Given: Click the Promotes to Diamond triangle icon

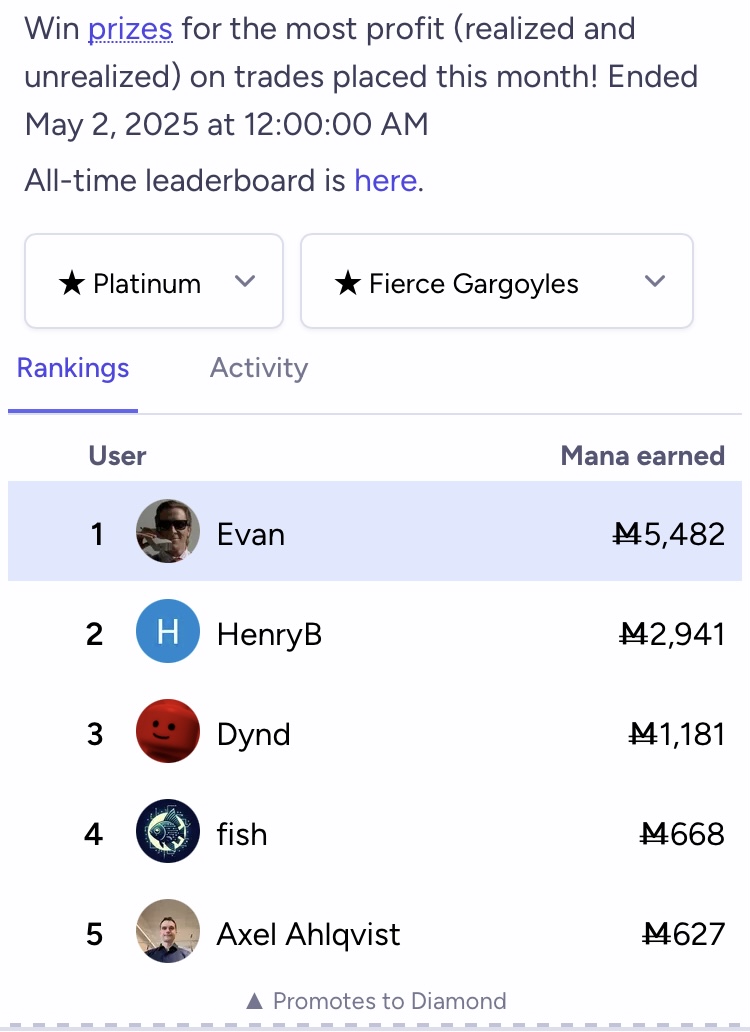Looking at the screenshot, I should (255, 1002).
